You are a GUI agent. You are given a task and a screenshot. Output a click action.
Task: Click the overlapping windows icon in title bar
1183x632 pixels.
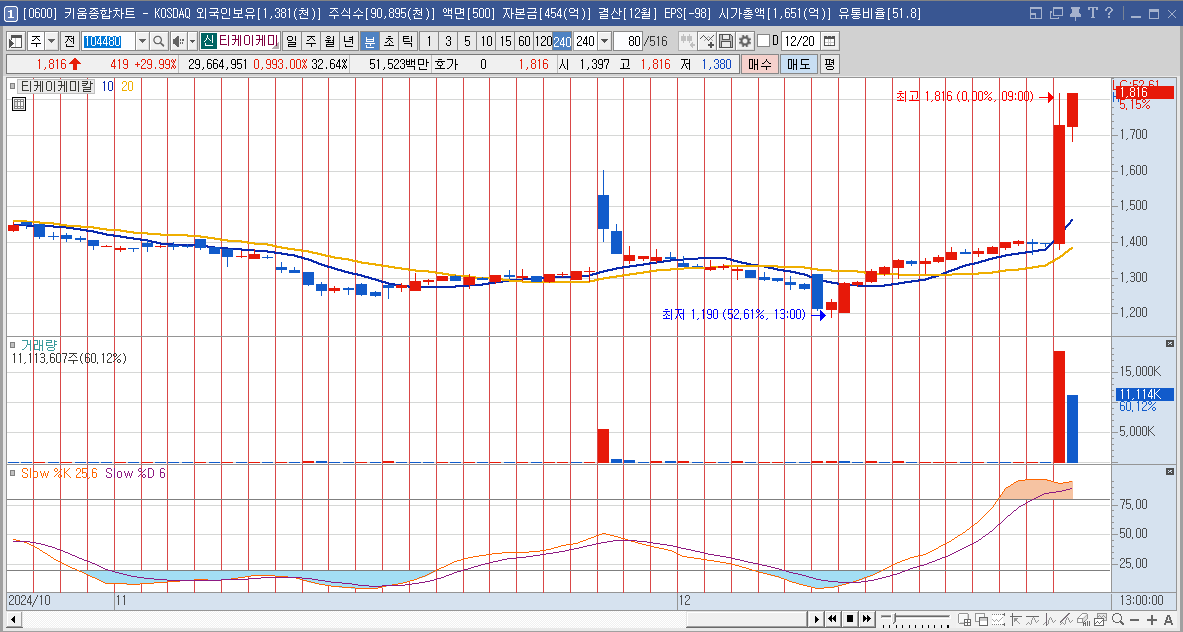point(1056,12)
